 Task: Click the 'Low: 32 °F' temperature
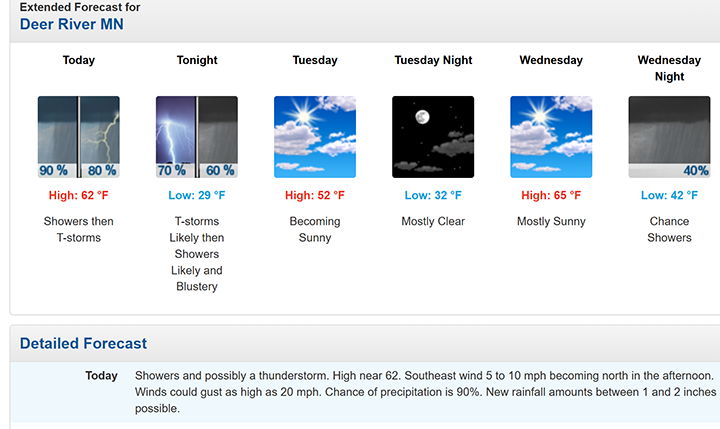(433, 196)
